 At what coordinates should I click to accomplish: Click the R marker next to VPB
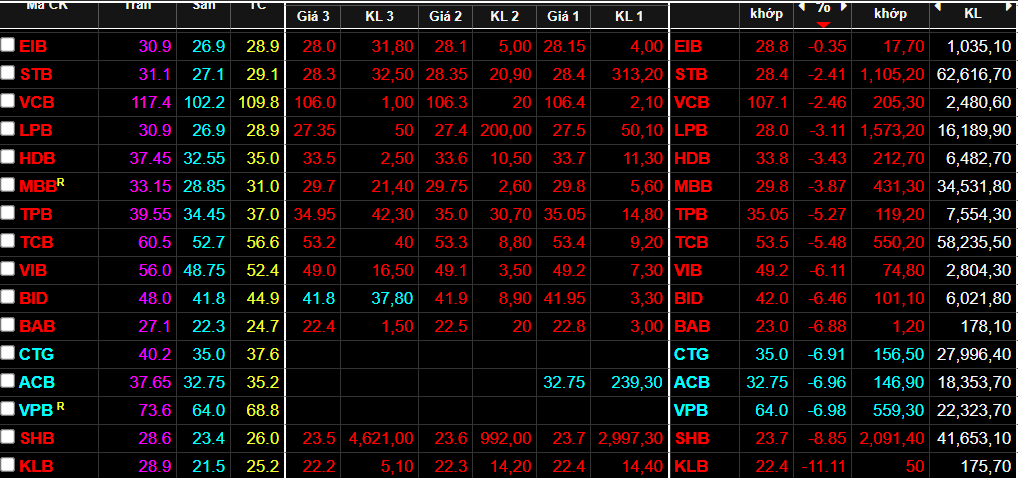pyautogui.click(x=61, y=405)
